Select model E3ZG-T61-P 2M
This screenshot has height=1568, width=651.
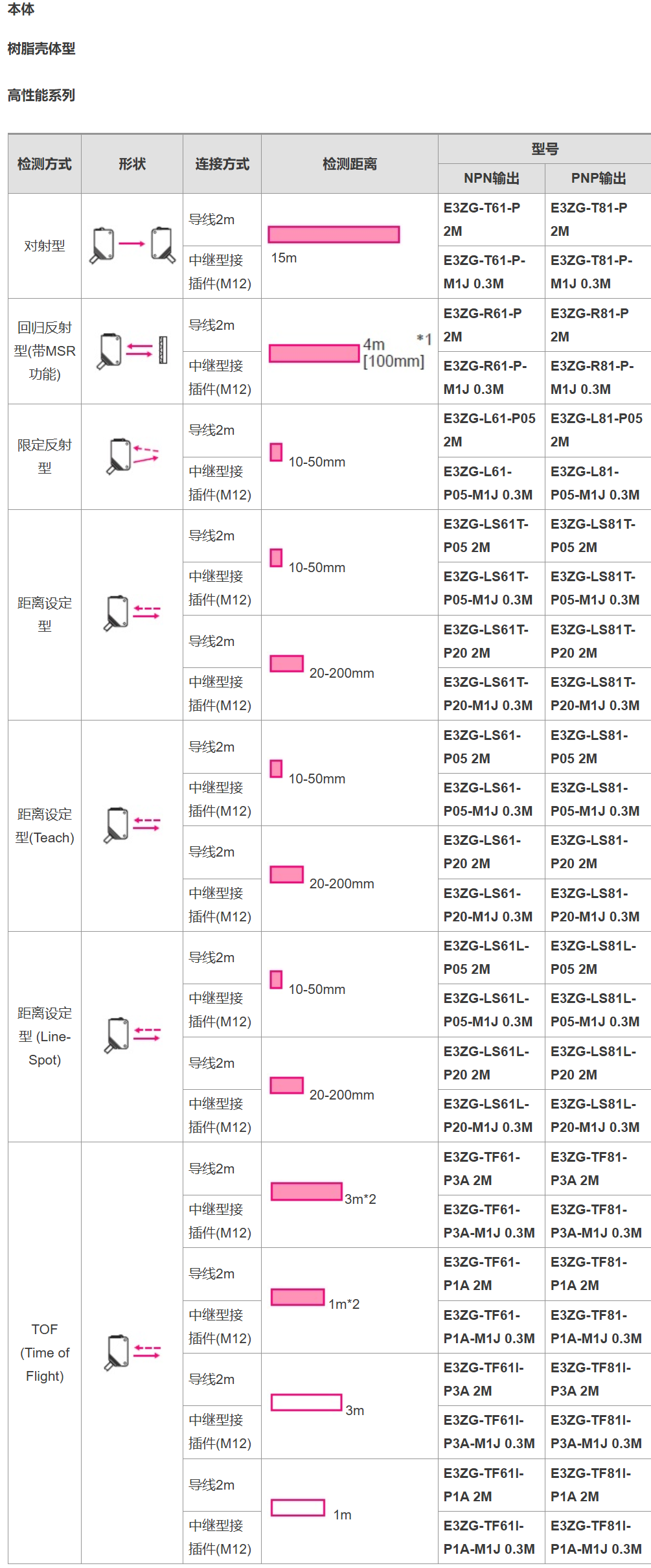(x=482, y=219)
